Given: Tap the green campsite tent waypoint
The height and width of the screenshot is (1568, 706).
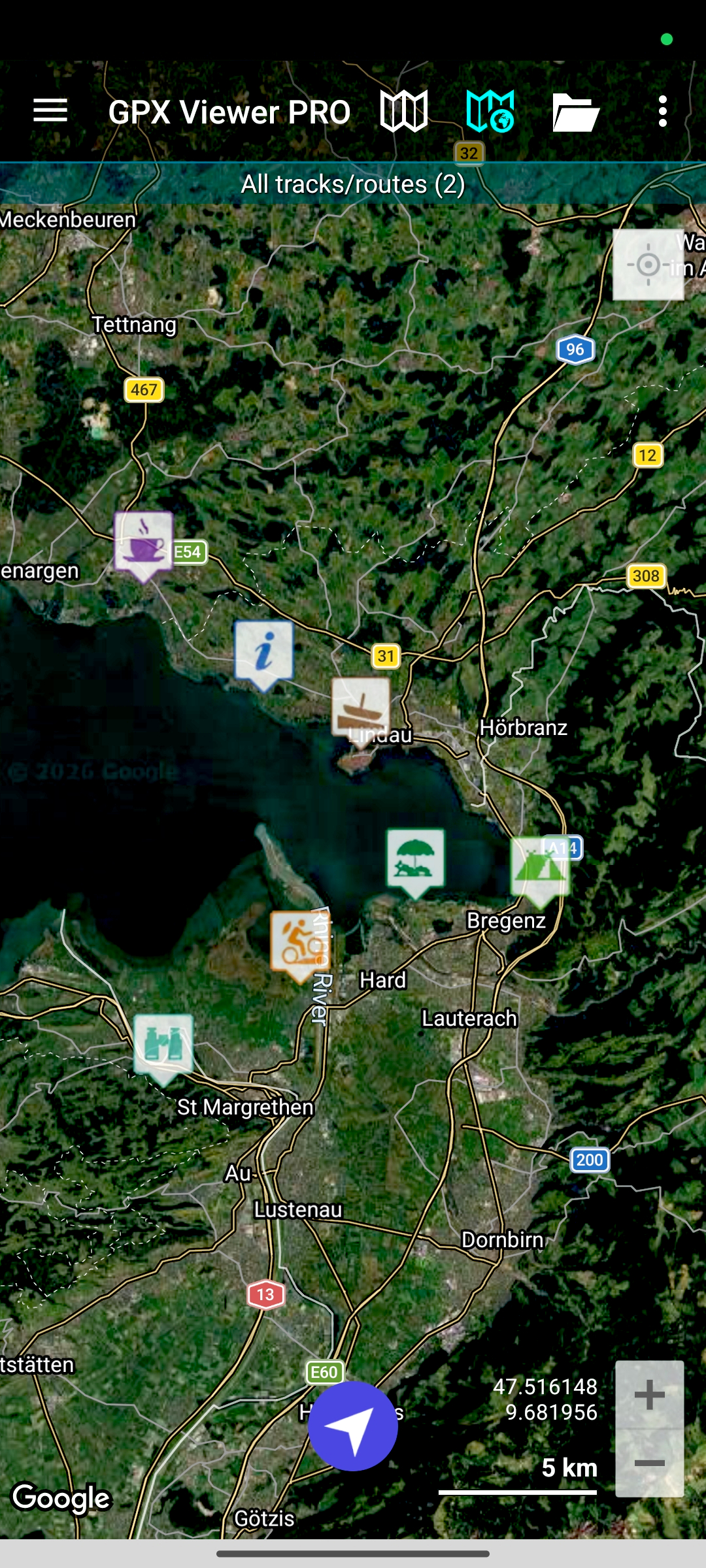Looking at the screenshot, I should [539, 868].
